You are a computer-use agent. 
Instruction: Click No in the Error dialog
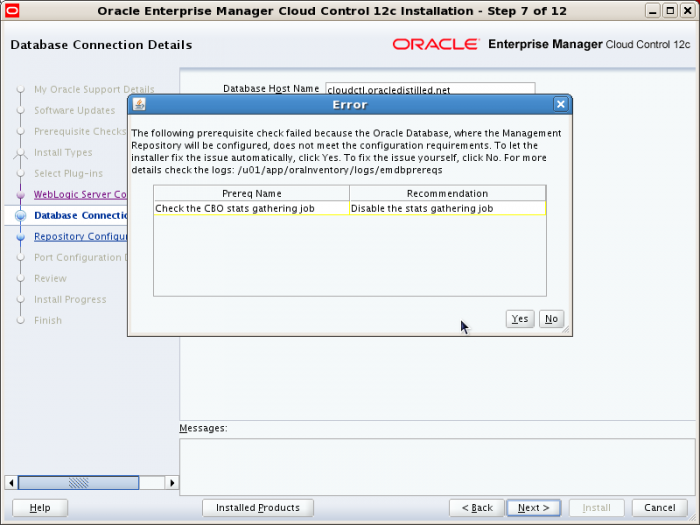(551, 319)
